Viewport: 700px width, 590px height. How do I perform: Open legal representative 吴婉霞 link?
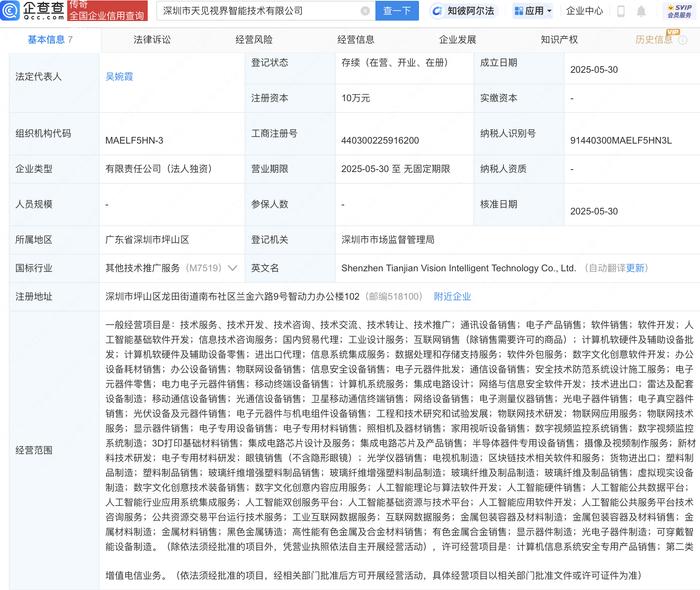click(119, 77)
